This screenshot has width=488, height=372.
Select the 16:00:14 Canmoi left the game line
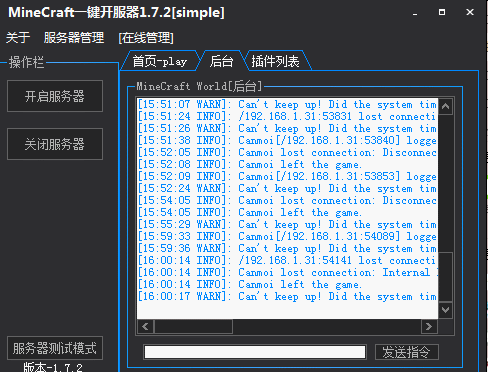[x=250, y=284]
